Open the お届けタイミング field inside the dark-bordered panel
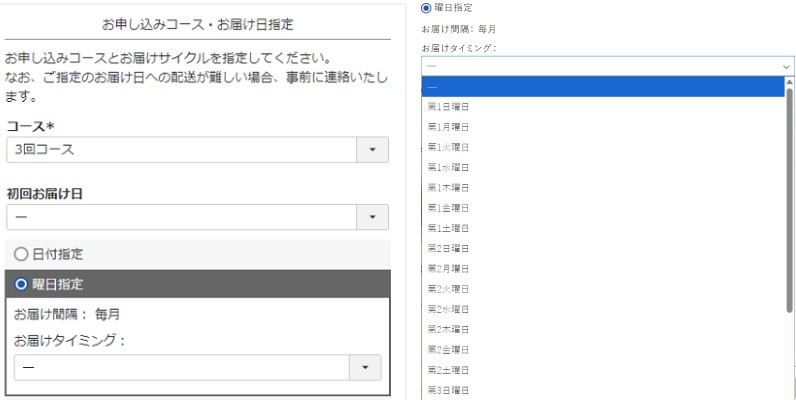This screenshot has height=400, width=796. (180, 368)
